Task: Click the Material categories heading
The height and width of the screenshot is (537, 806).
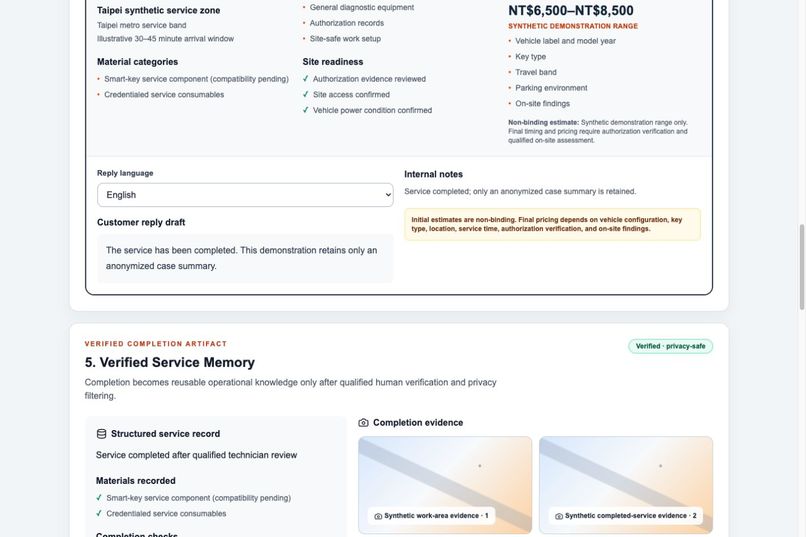Action: click(137, 62)
